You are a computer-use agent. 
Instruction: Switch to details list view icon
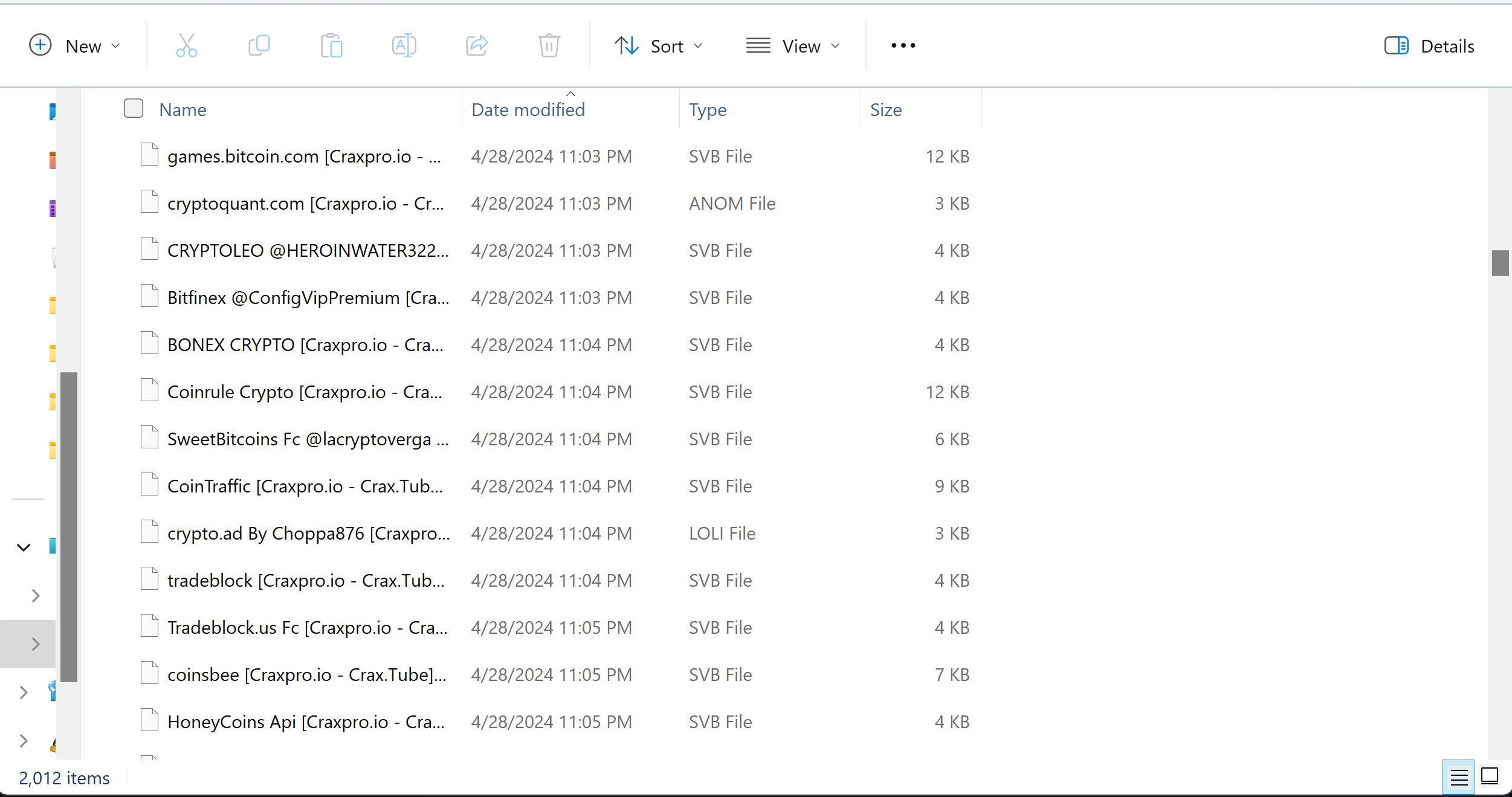click(1458, 777)
